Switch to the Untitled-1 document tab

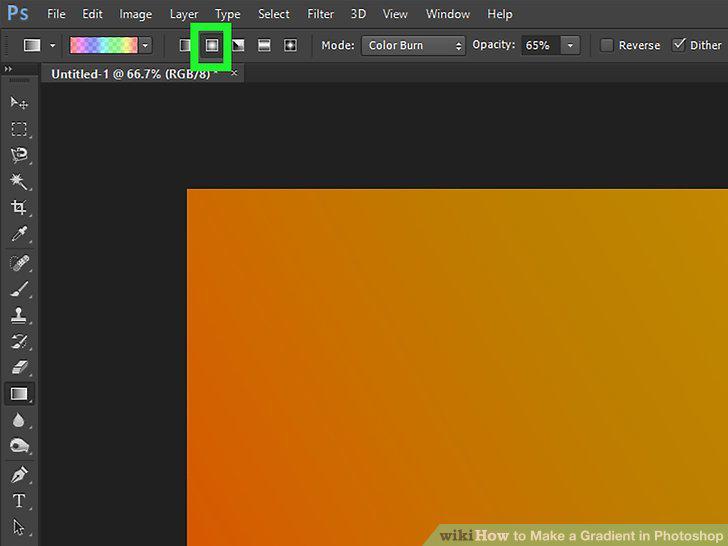[x=130, y=74]
